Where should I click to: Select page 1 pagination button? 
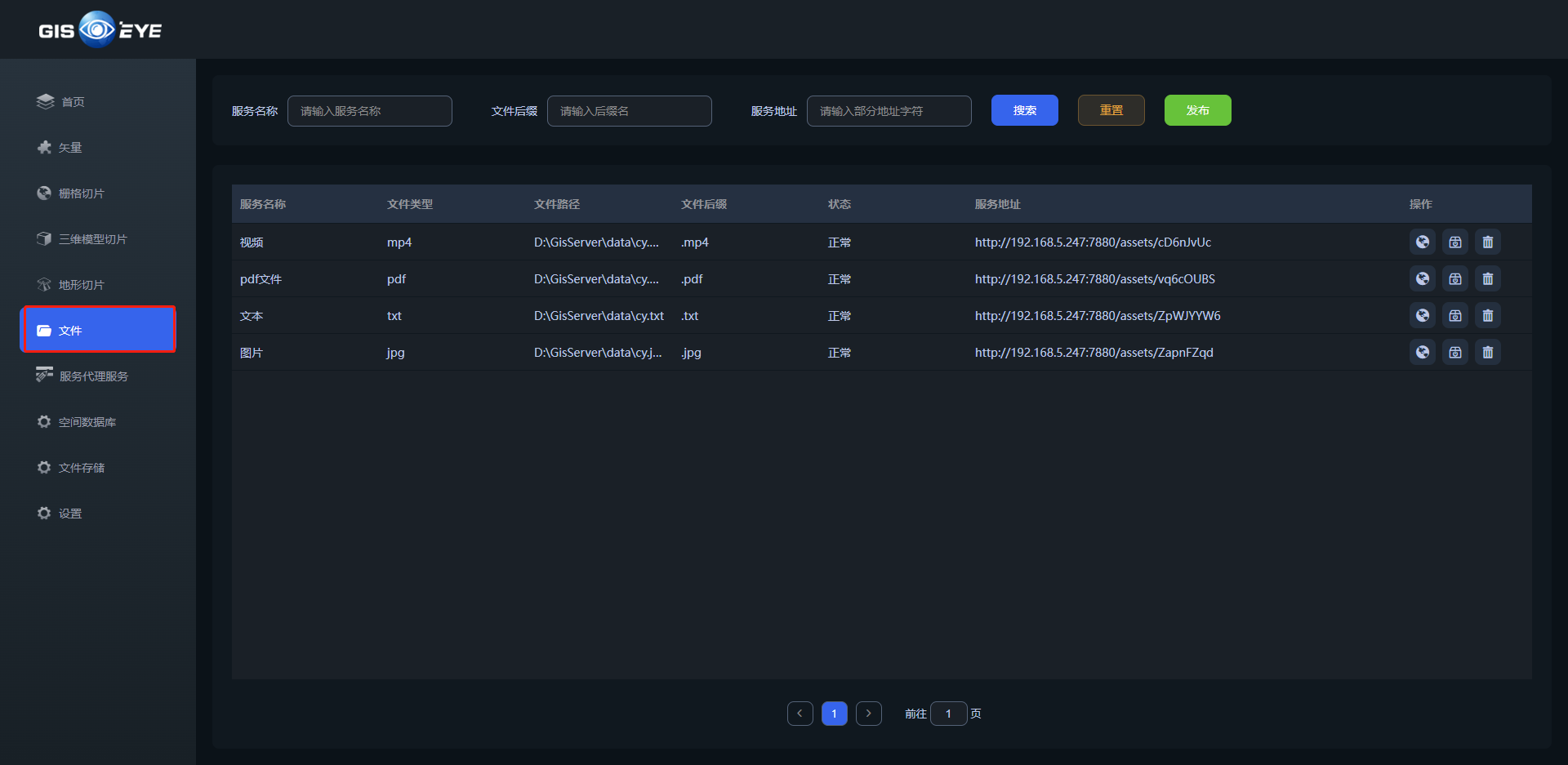(x=835, y=714)
